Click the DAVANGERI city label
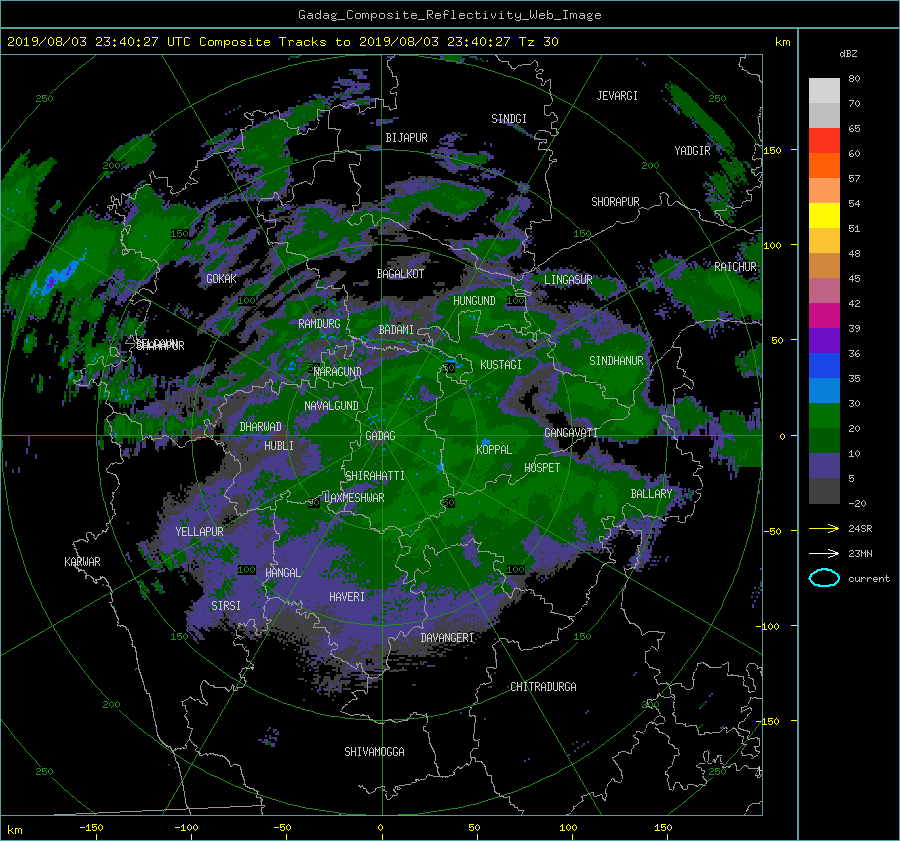Viewport: 900px width, 841px height. (x=447, y=638)
